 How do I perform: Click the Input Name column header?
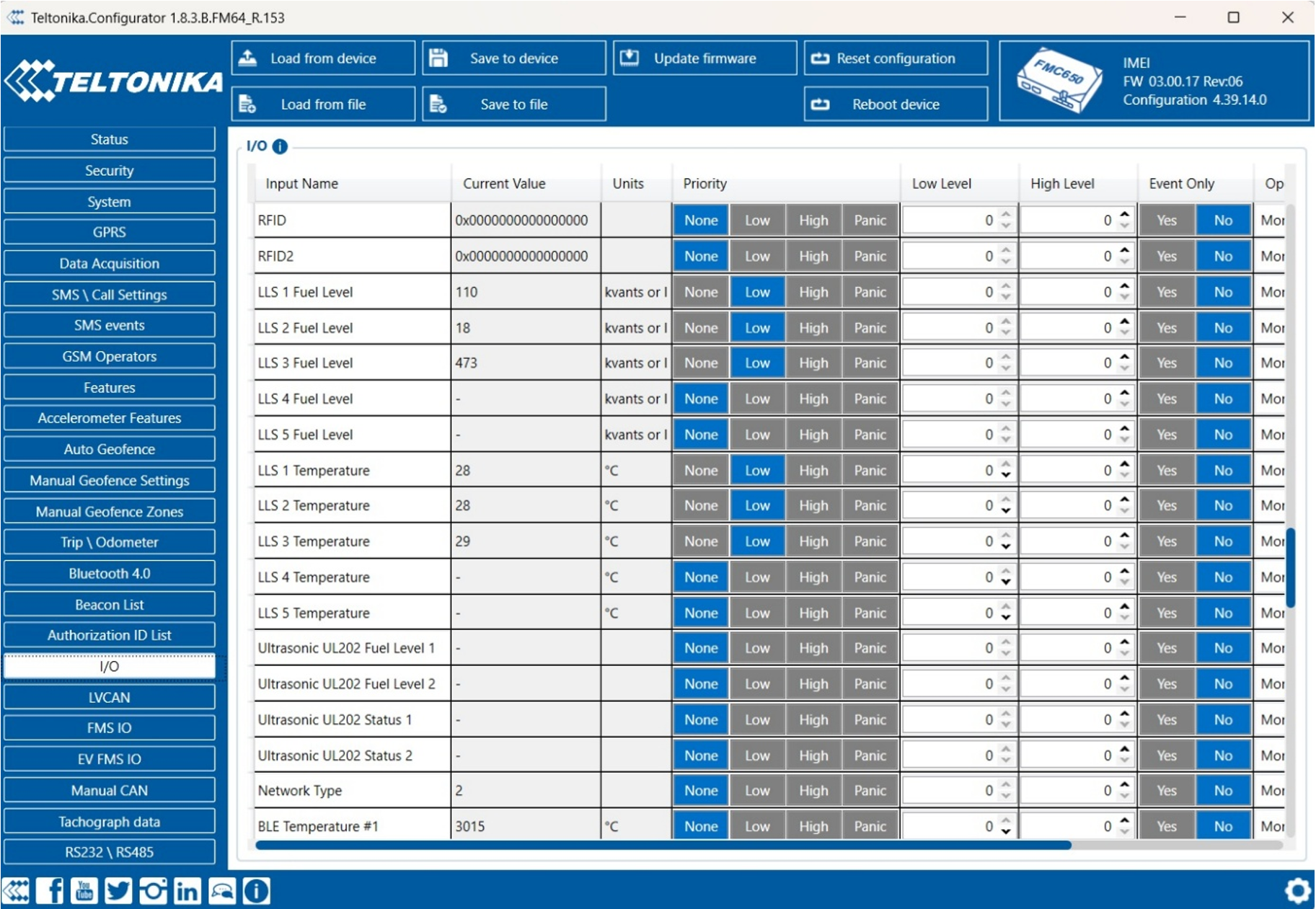click(353, 184)
